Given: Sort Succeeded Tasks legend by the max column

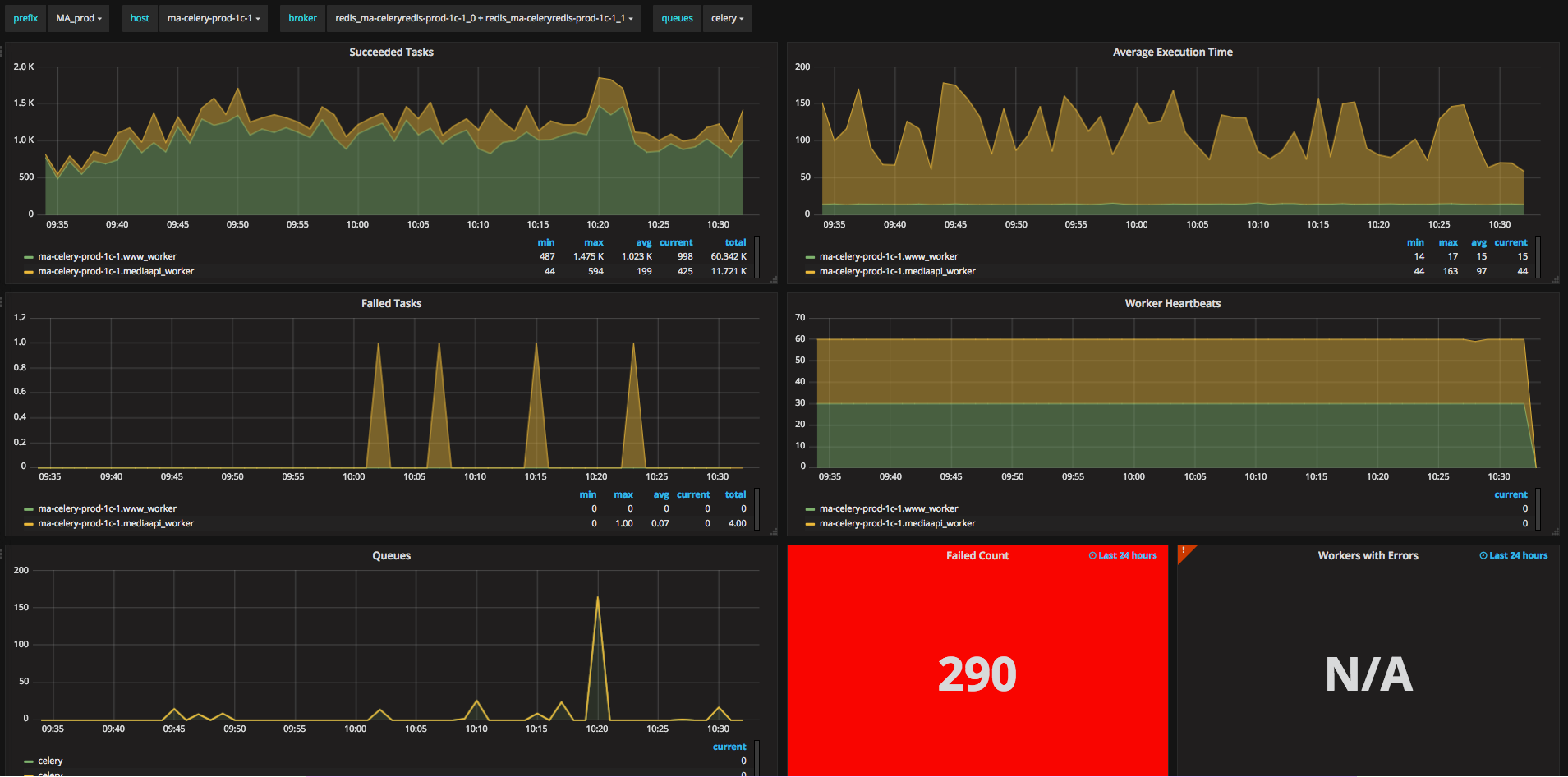Looking at the screenshot, I should (593, 242).
